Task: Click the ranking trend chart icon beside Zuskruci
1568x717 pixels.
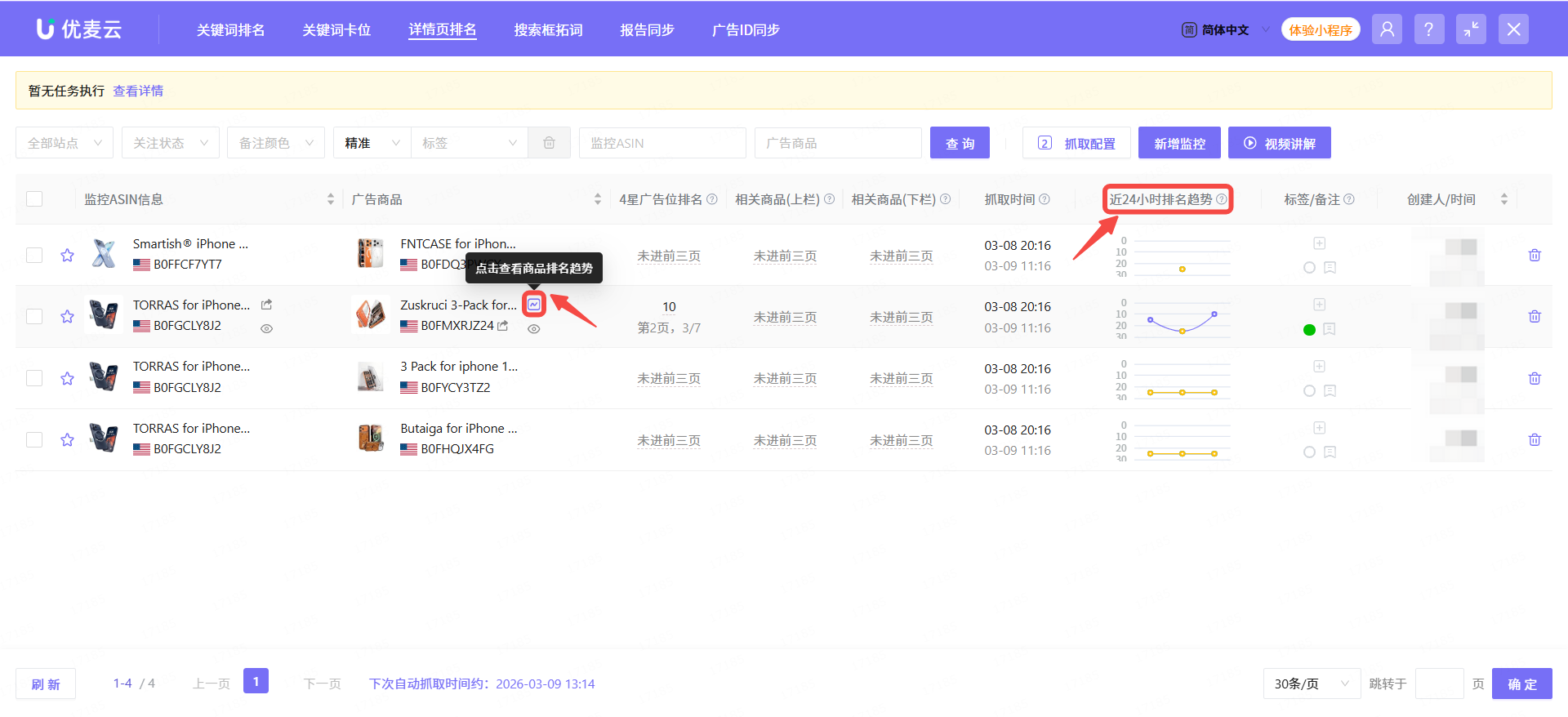Action: pos(533,305)
